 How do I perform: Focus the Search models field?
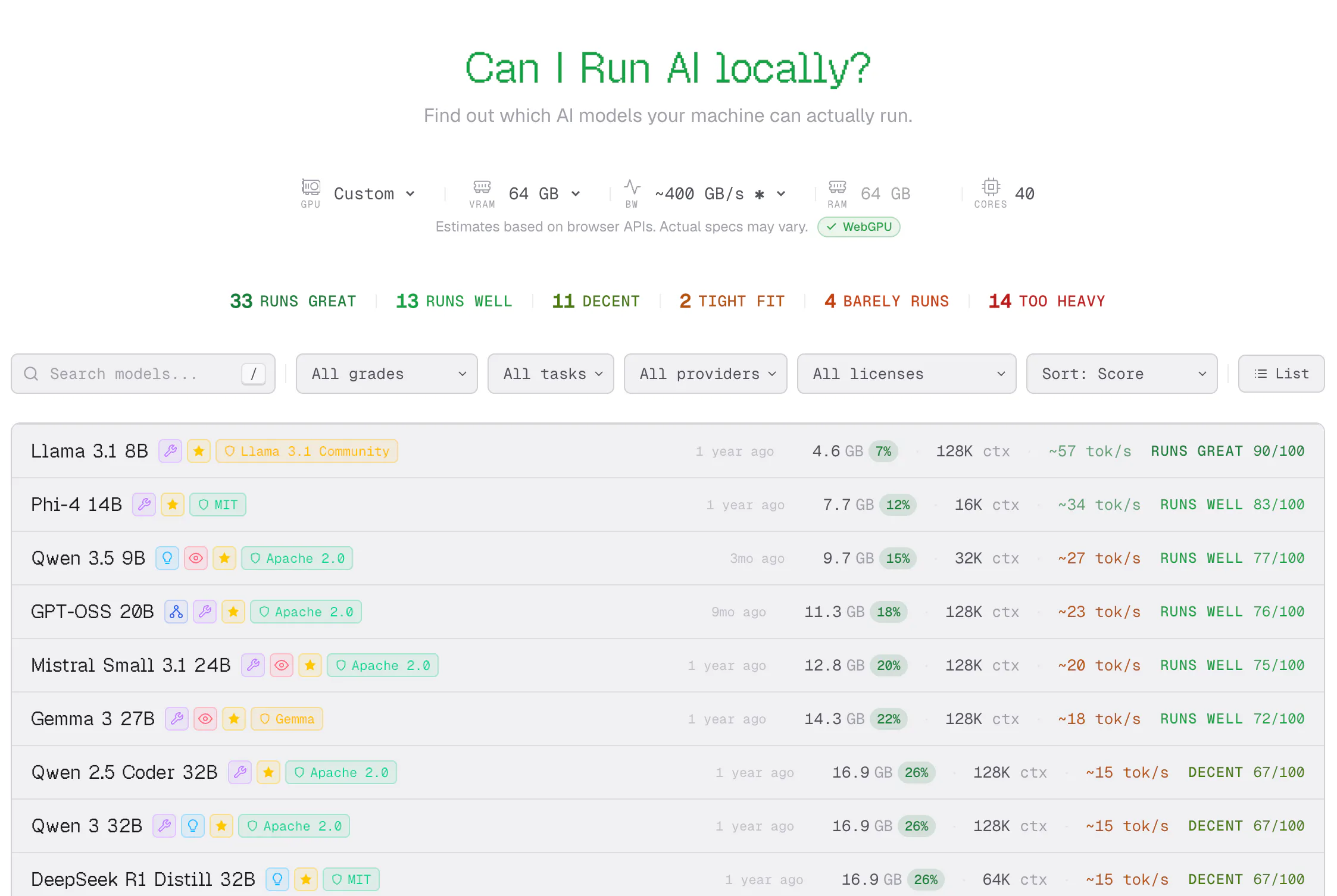point(143,374)
